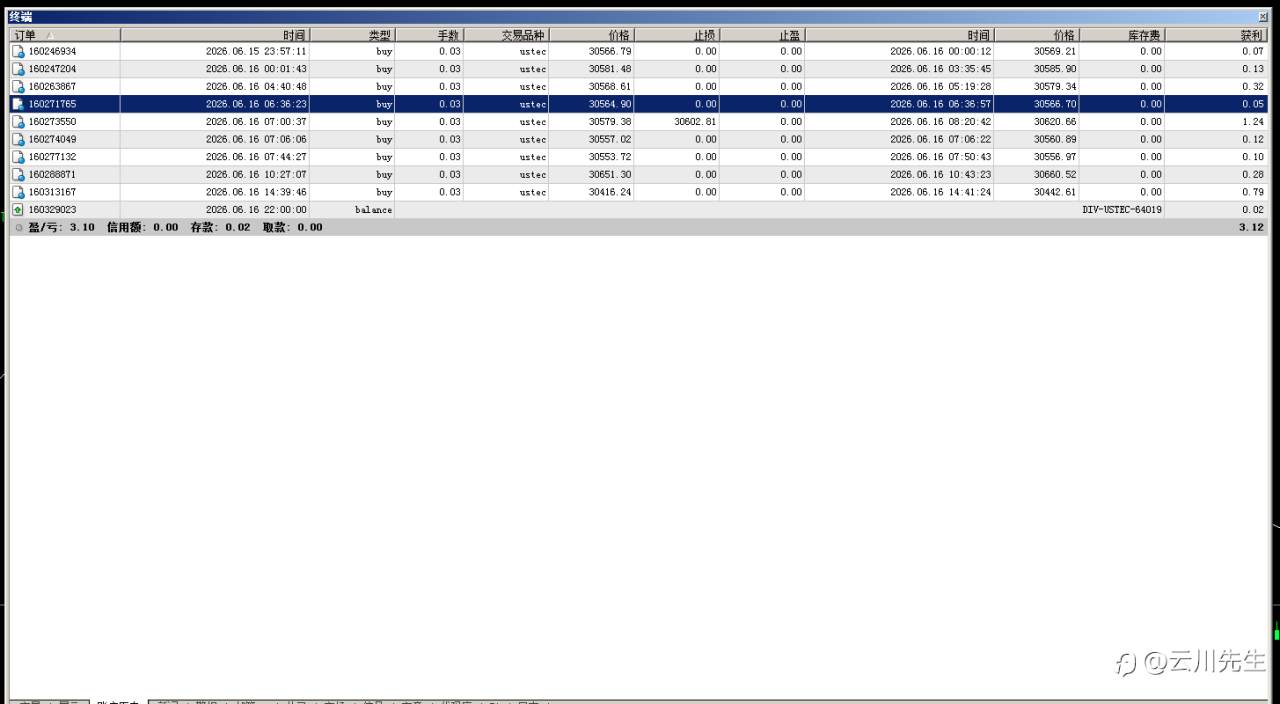This screenshot has height=704, width=1280.
Task: Click the total profit 3.12
Action: [1251, 227]
